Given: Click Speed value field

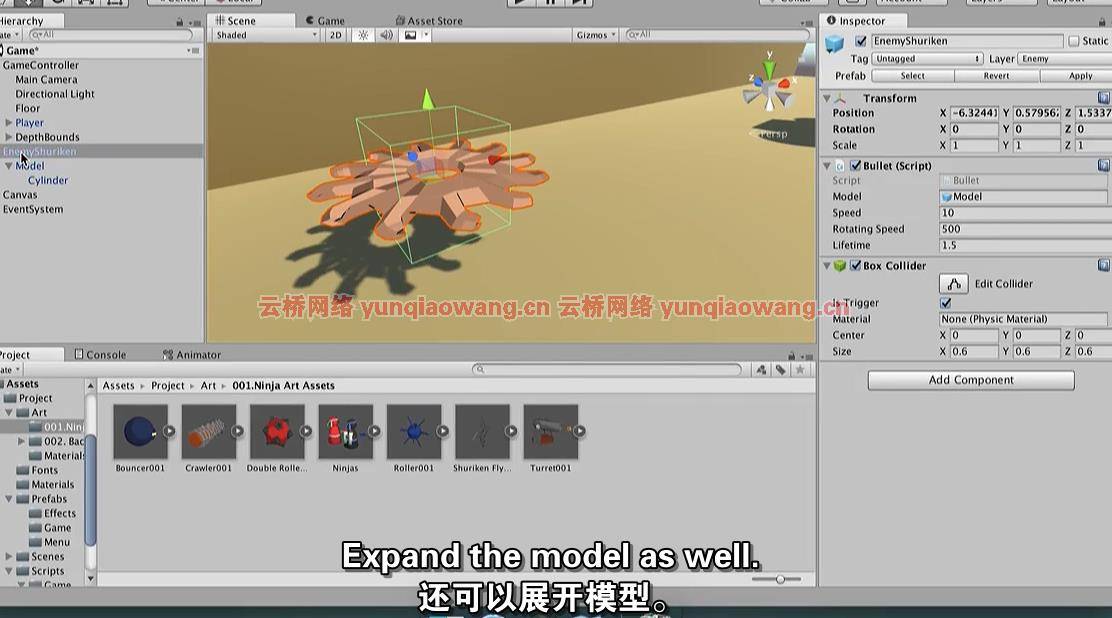Looking at the screenshot, I should 1025,213.
